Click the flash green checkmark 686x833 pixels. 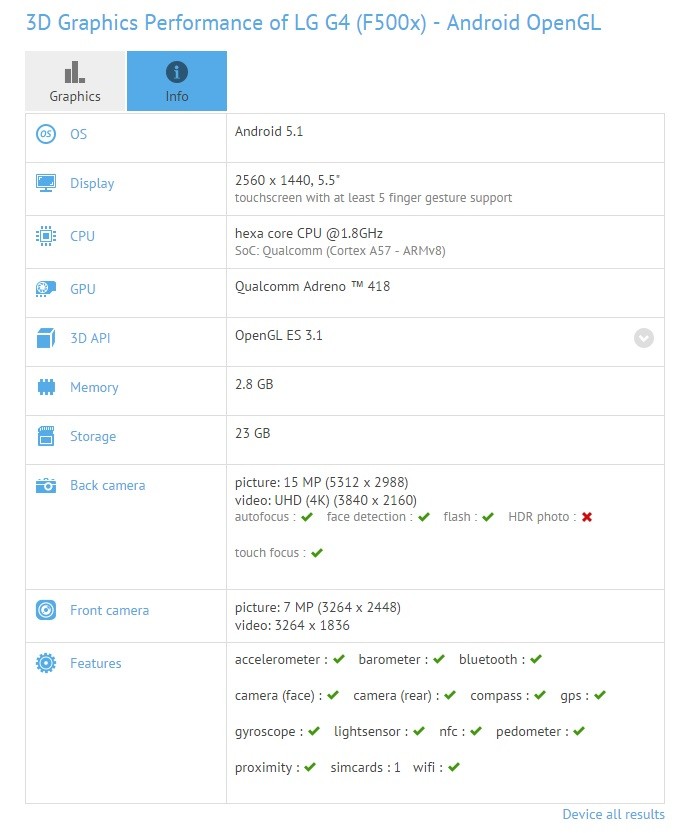[x=488, y=517]
